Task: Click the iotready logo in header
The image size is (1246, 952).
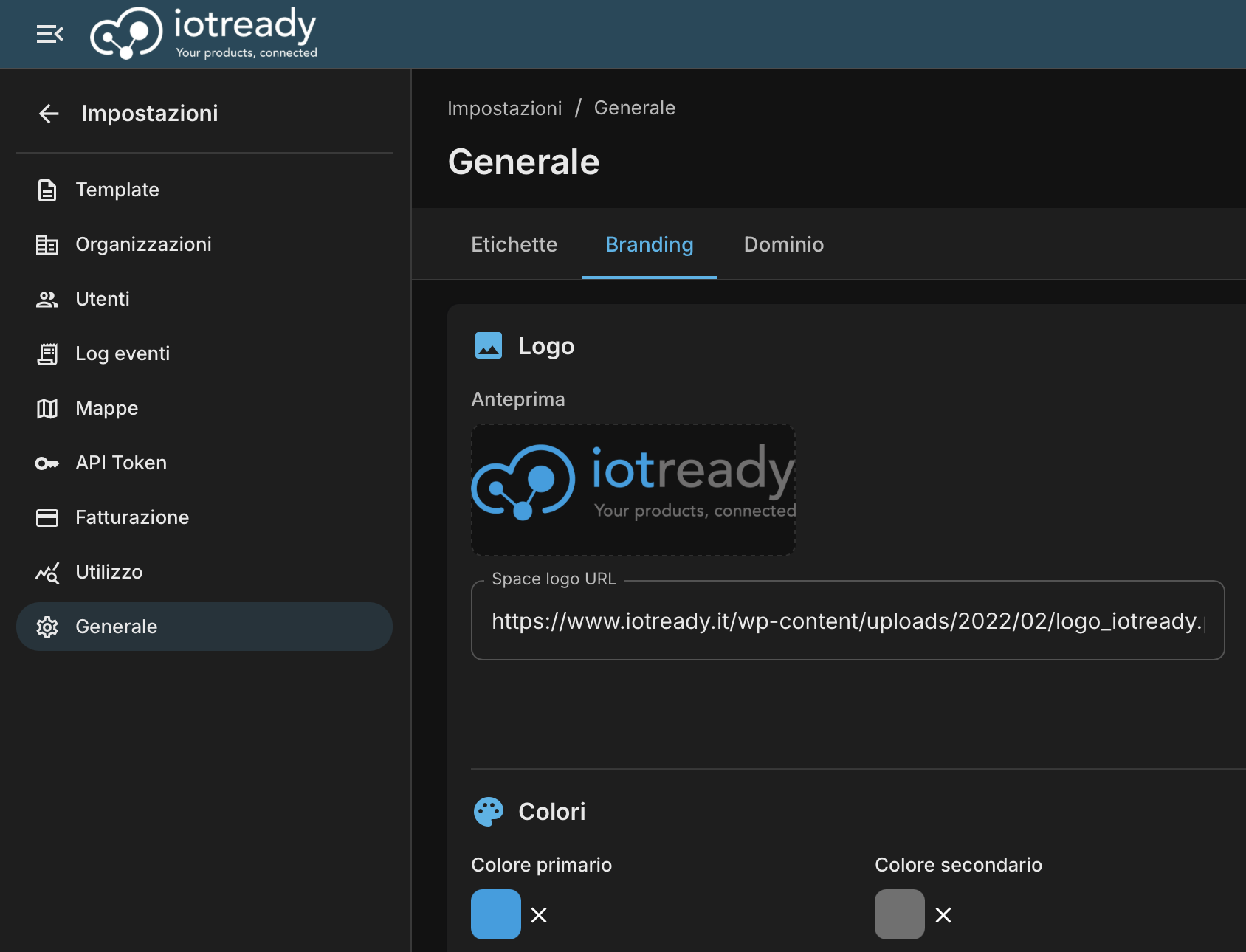Action: (x=204, y=33)
